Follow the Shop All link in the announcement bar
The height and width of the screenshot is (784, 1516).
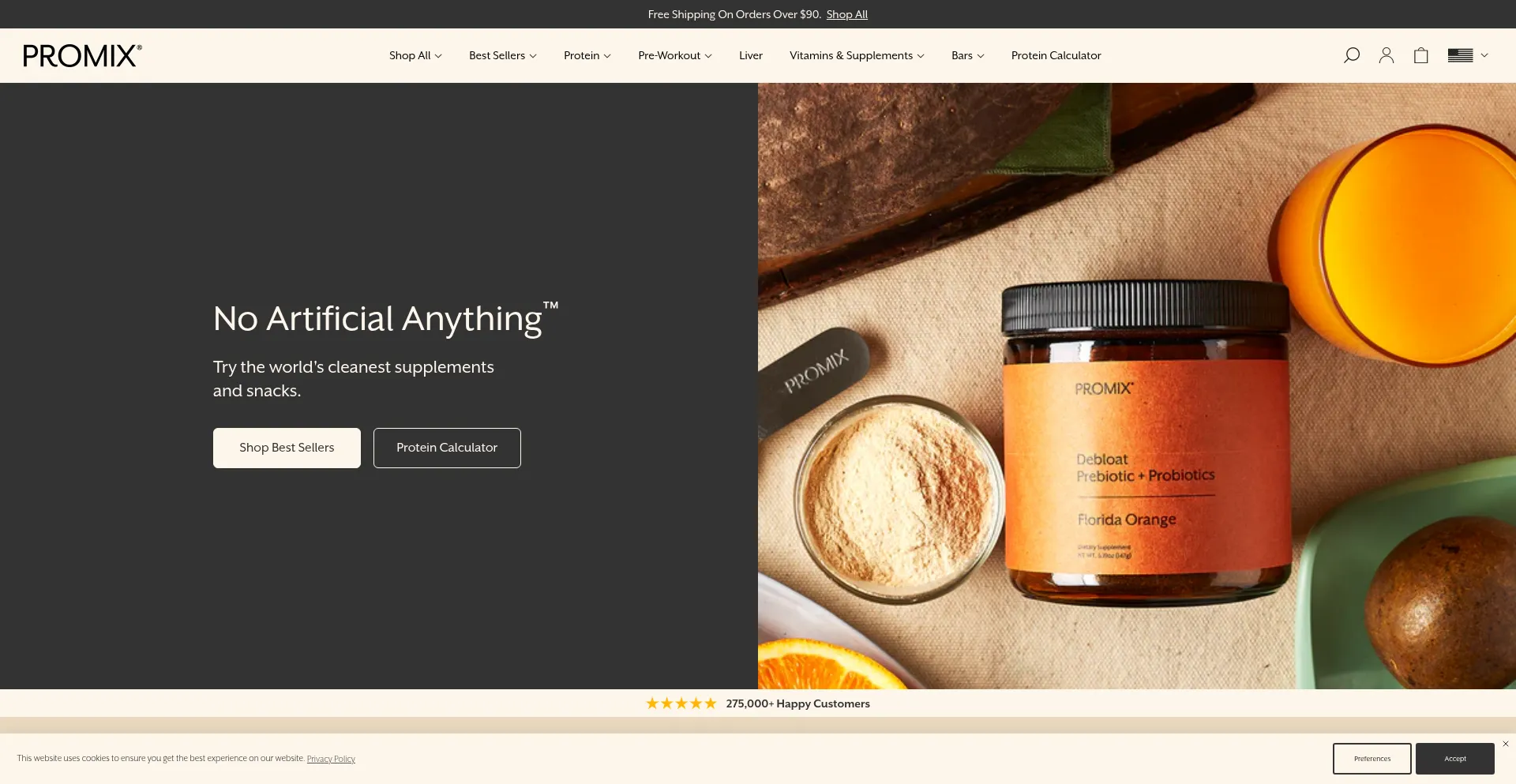pos(847,14)
